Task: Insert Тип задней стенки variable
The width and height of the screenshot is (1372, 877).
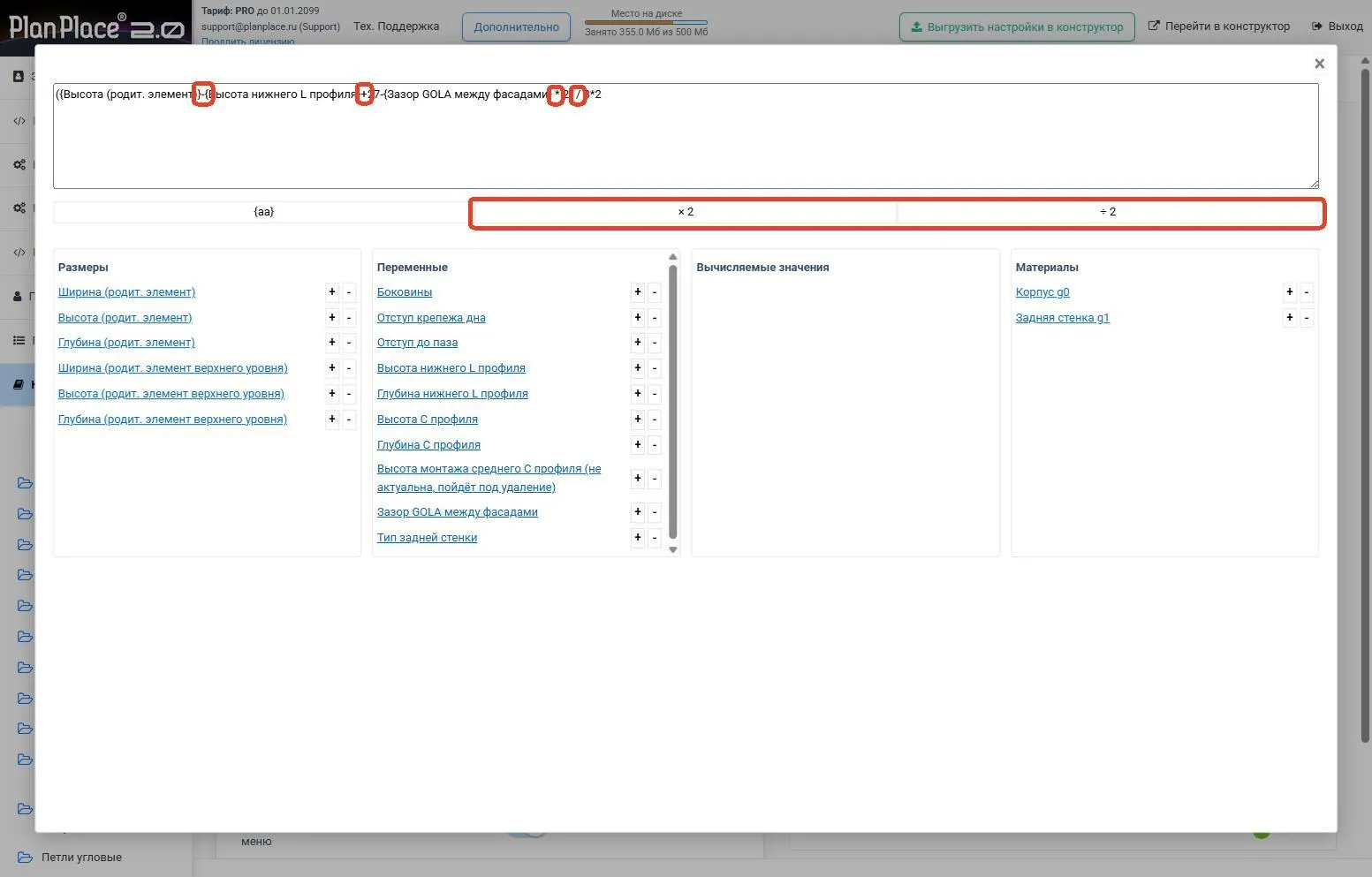Action: pos(427,538)
